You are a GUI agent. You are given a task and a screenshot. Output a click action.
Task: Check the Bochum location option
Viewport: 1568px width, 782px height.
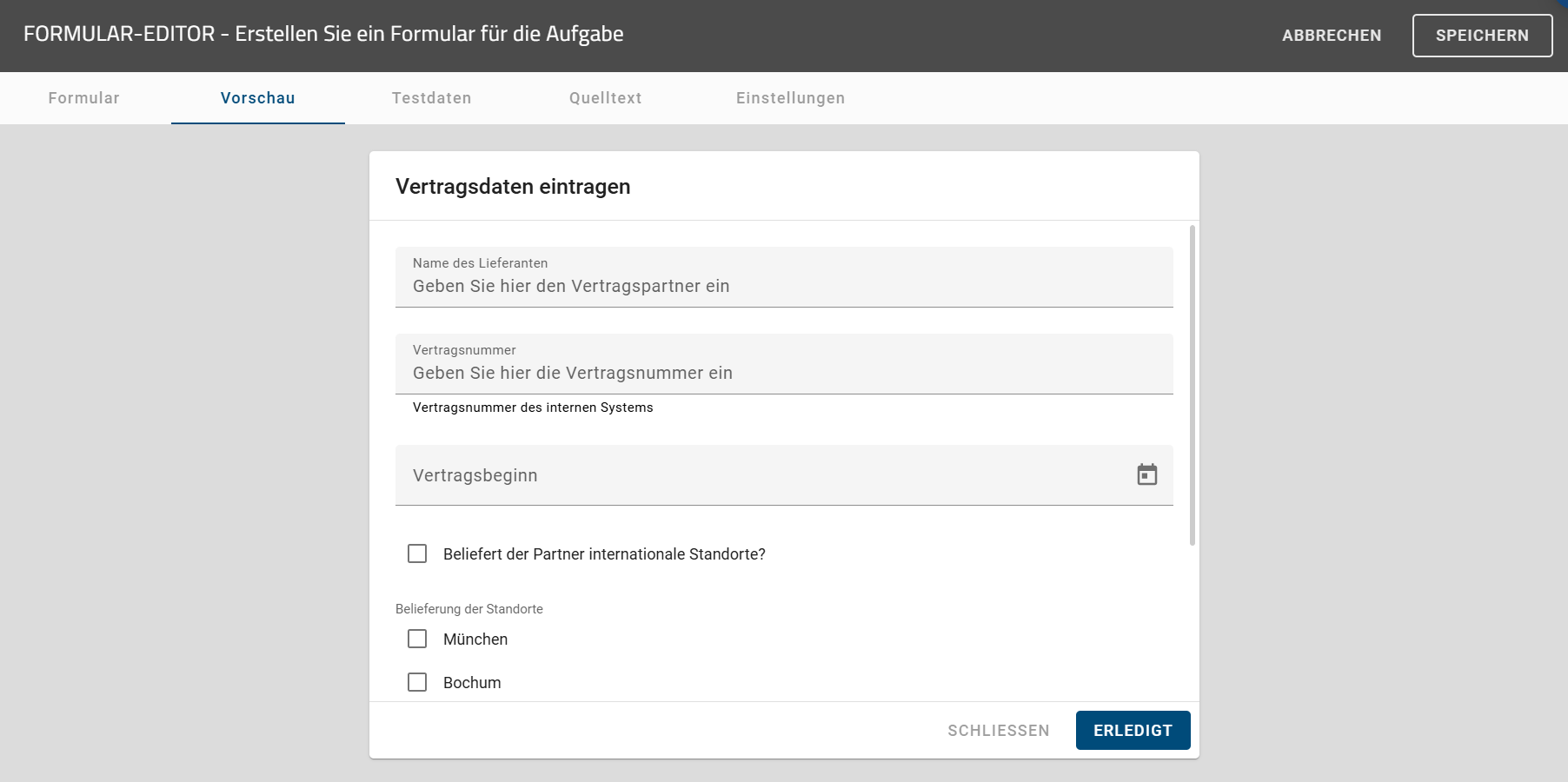click(417, 682)
